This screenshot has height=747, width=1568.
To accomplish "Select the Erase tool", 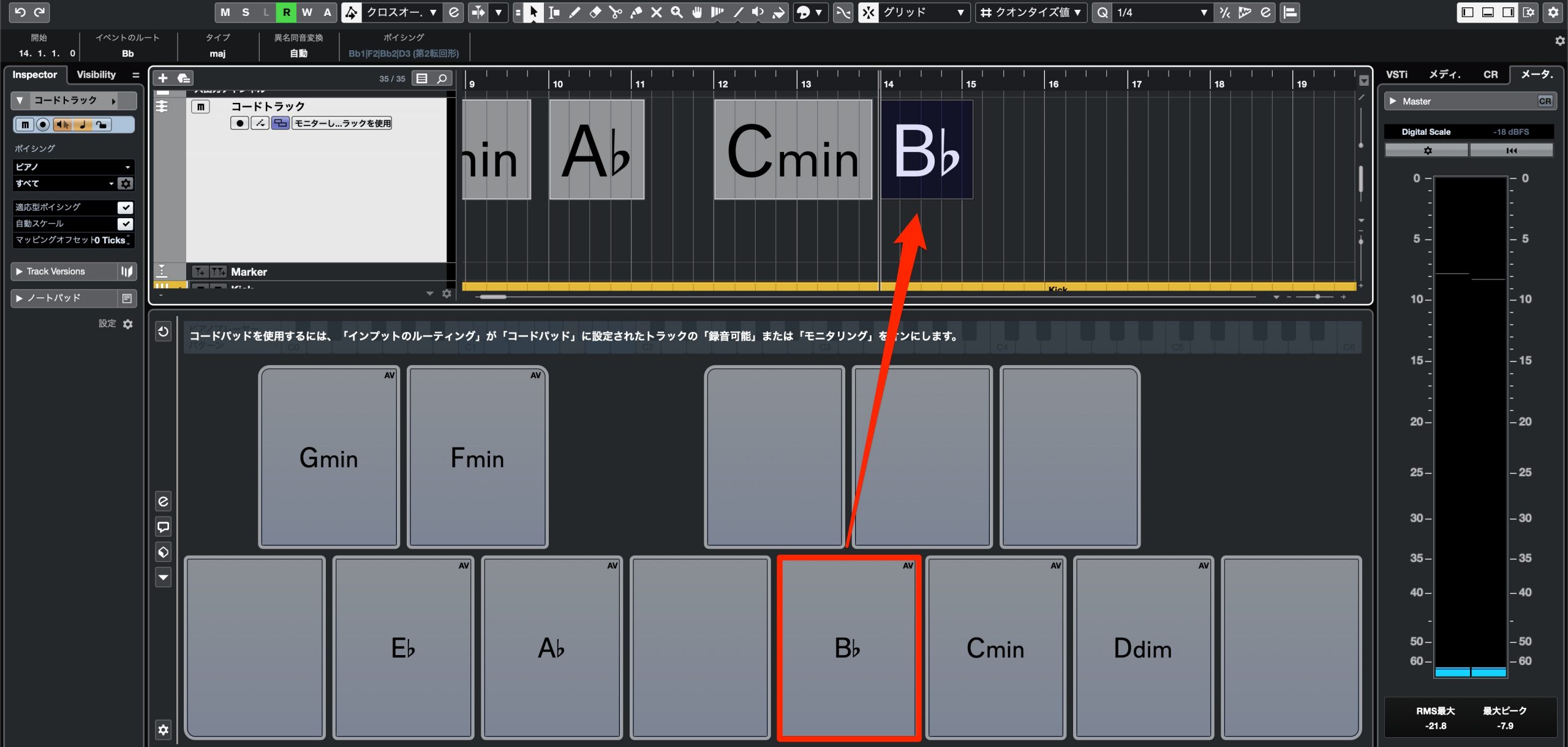I will coord(595,12).
